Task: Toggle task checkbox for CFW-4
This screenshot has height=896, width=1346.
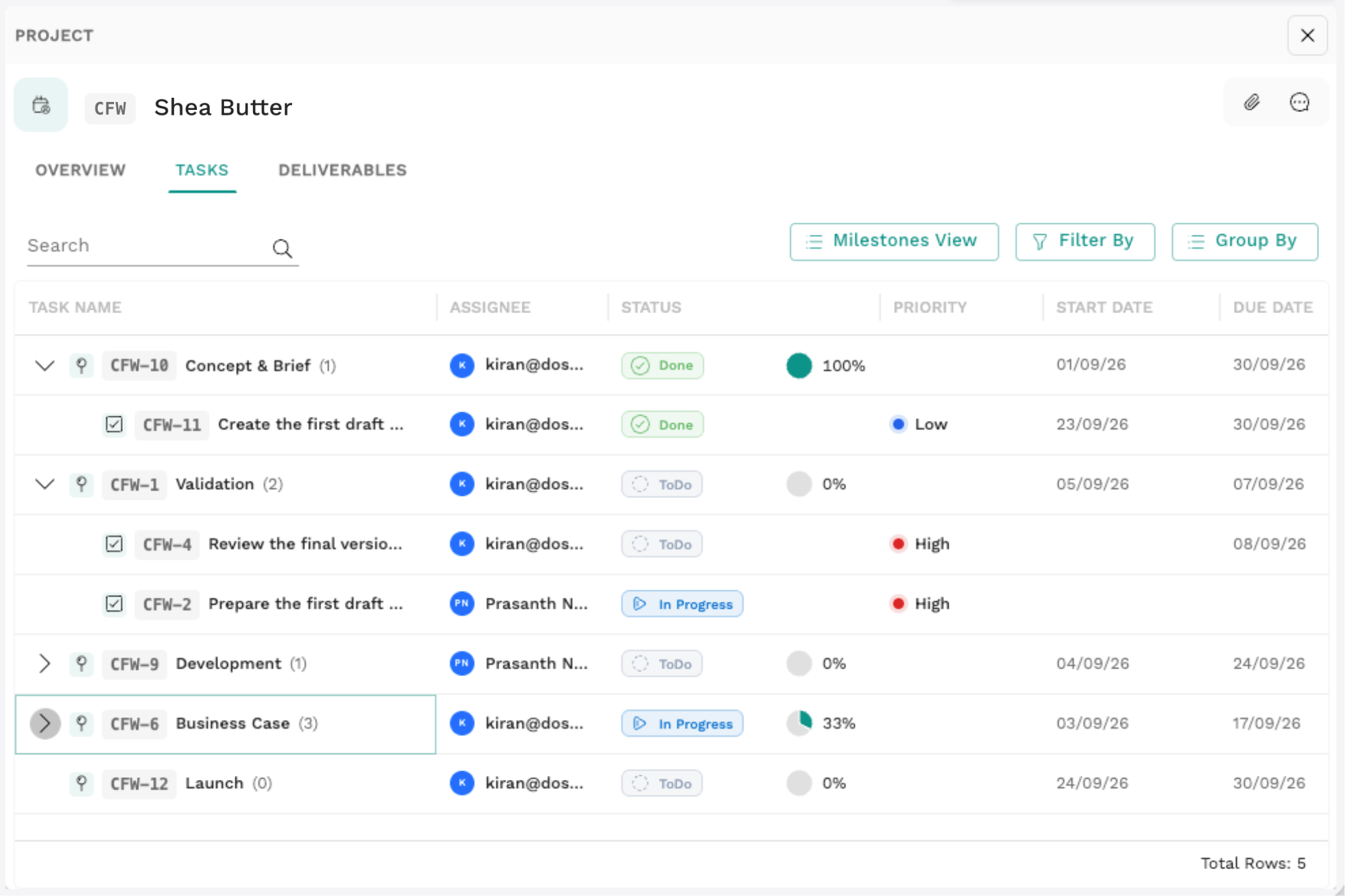Action: 114,544
